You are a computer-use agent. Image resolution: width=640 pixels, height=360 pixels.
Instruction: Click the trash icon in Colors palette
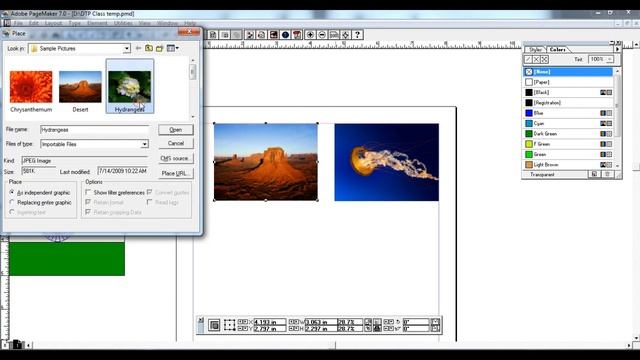point(607,174)
